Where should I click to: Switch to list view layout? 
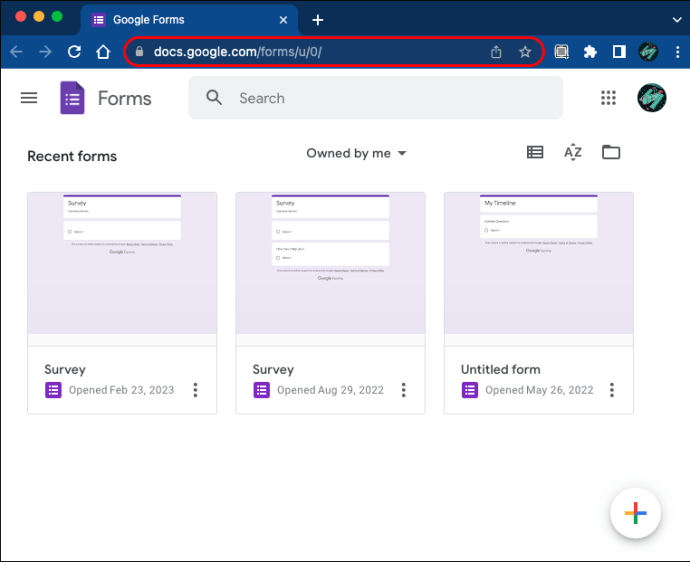[535, 153]
